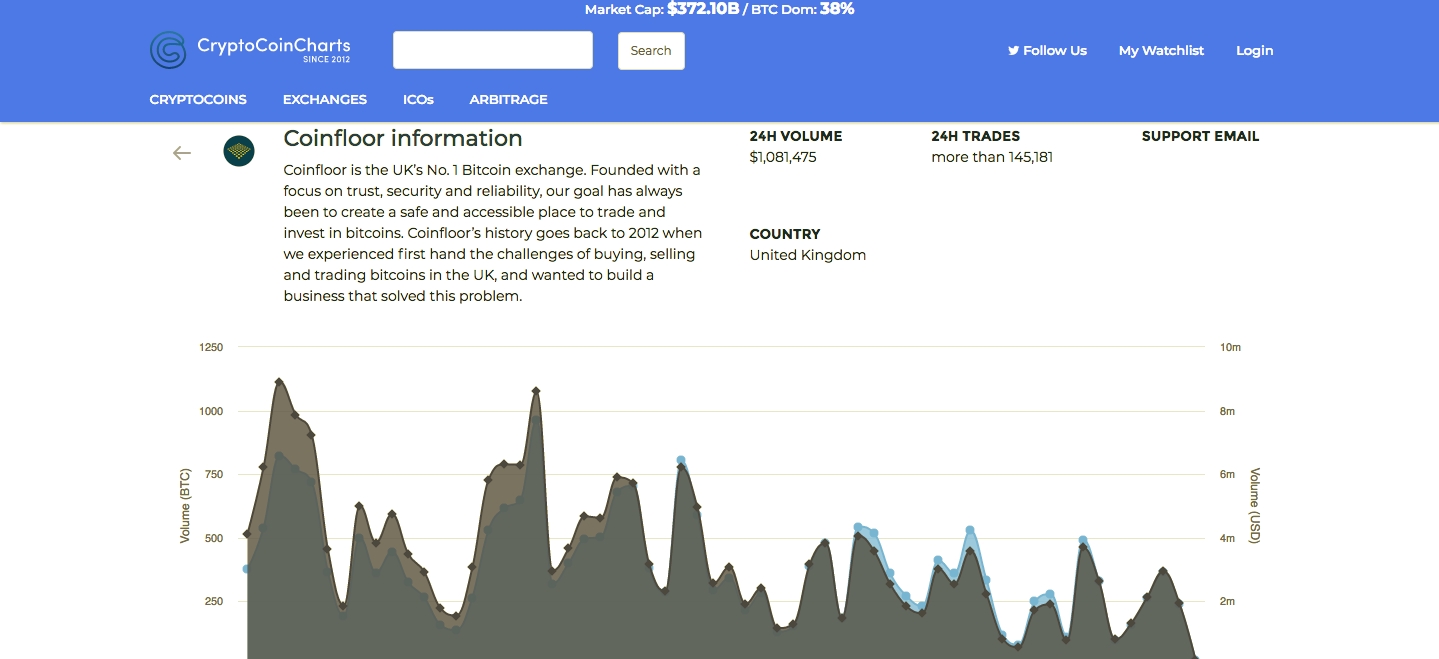Go to My Watchlist

[x=1161, y=50]
